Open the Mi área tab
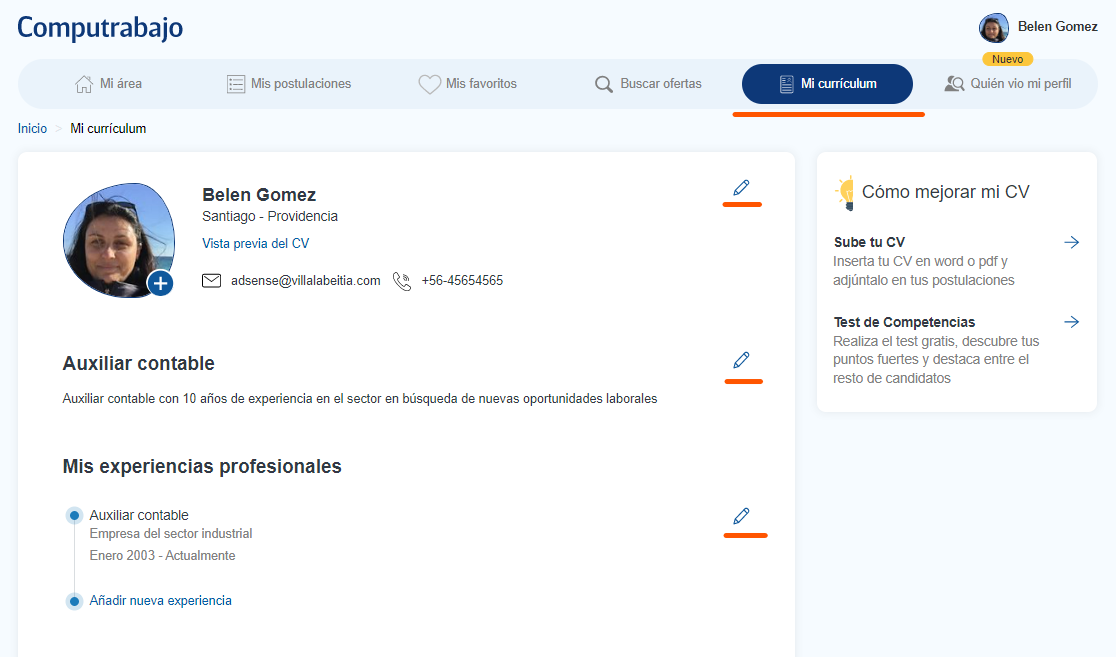Viewport: 1116px width, 657px height. pyautogui.click(x=109, y=84)
